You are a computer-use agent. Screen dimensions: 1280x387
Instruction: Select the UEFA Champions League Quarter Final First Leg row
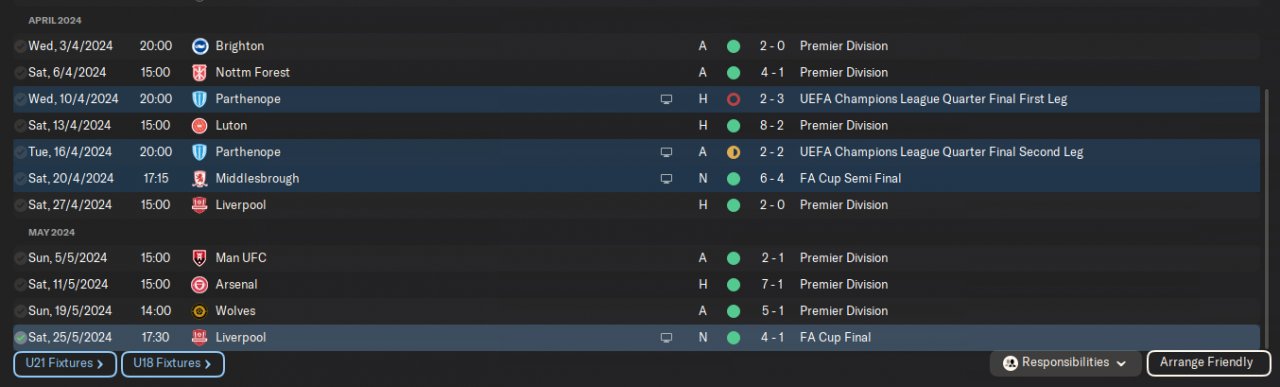tap(637, 99)
